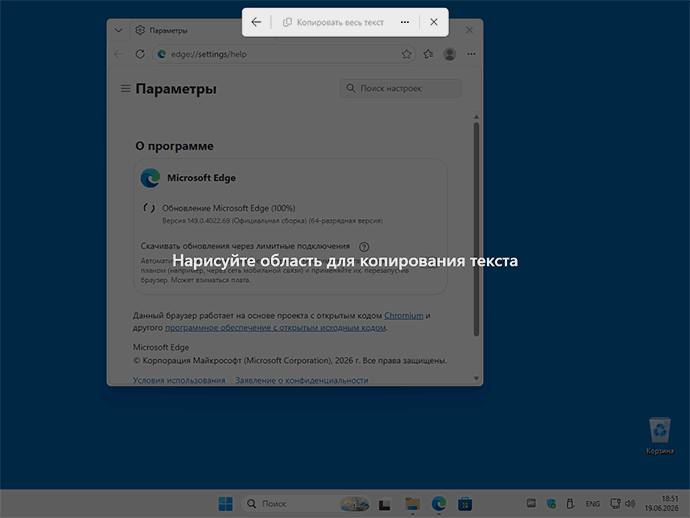Viewport: 690px width, 518px height.
Task: Refresh the Edge settings page
Action: pos(140,54)
